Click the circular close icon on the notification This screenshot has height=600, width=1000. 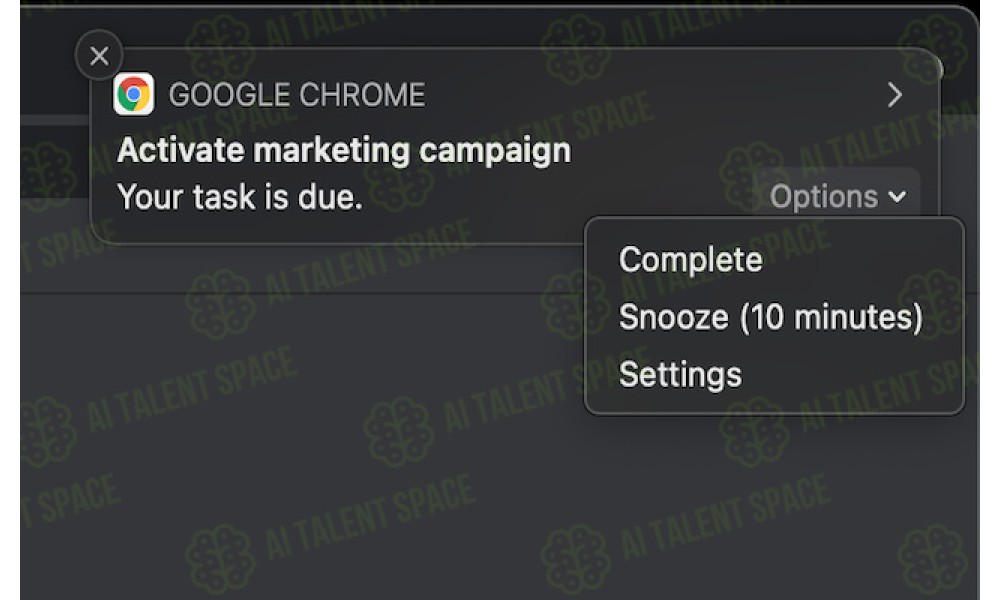pyautogui.click(x=99, y=55)
